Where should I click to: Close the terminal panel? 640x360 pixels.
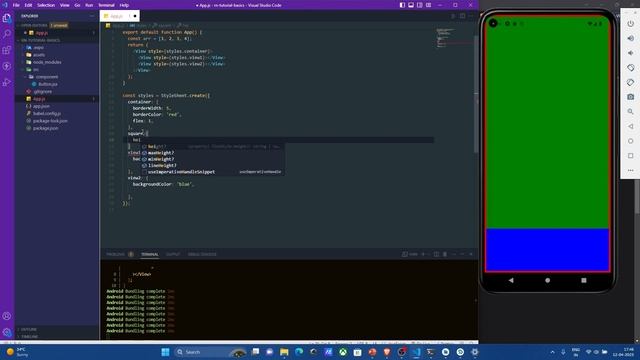471,254
